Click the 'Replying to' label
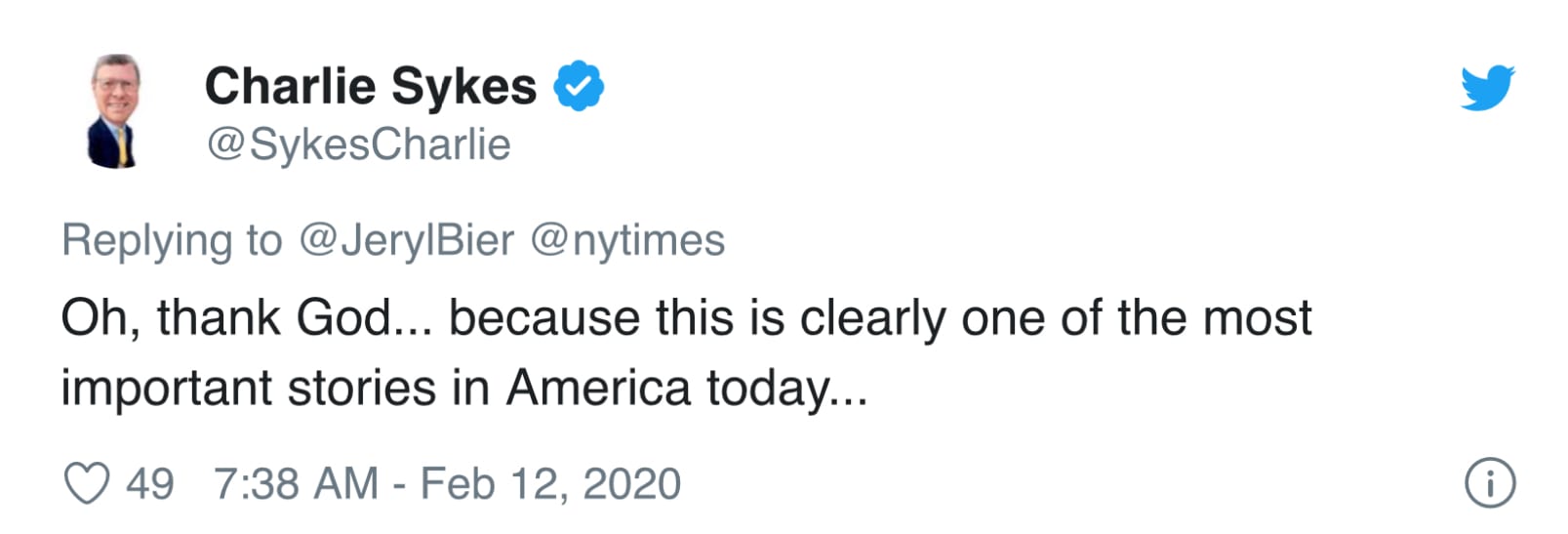 tap(172, 240)
